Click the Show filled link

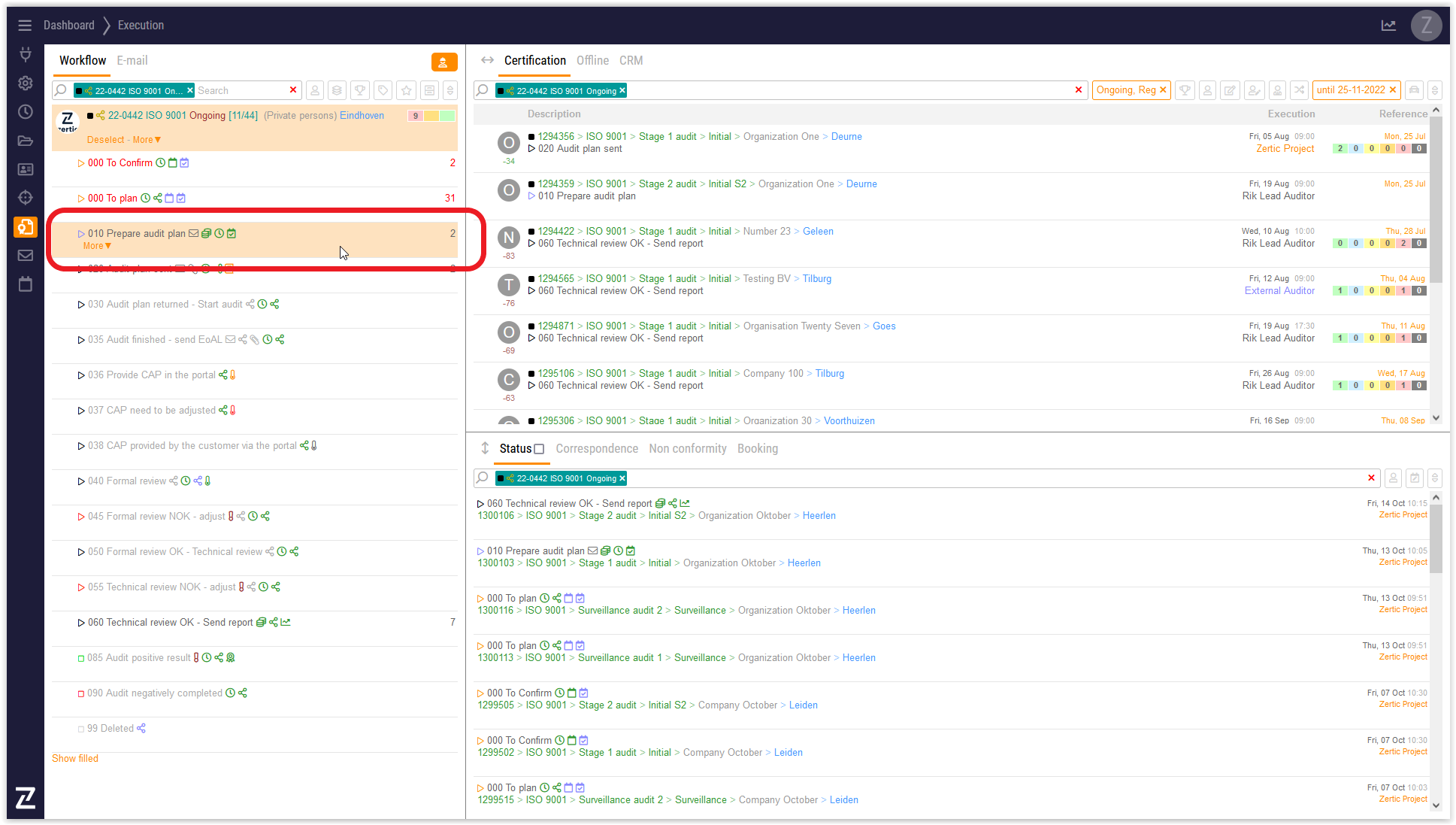pos(75,759)
